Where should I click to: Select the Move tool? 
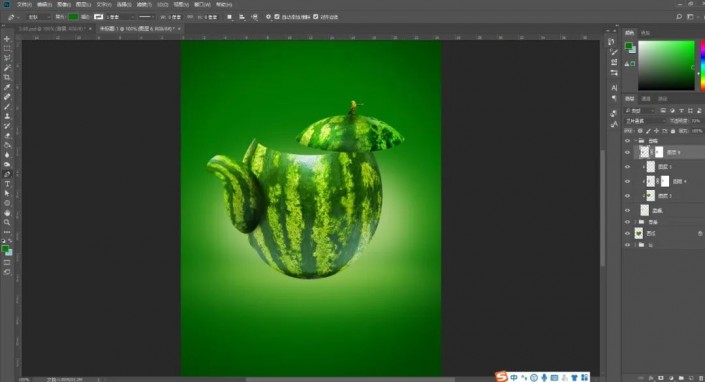point(7,39)
